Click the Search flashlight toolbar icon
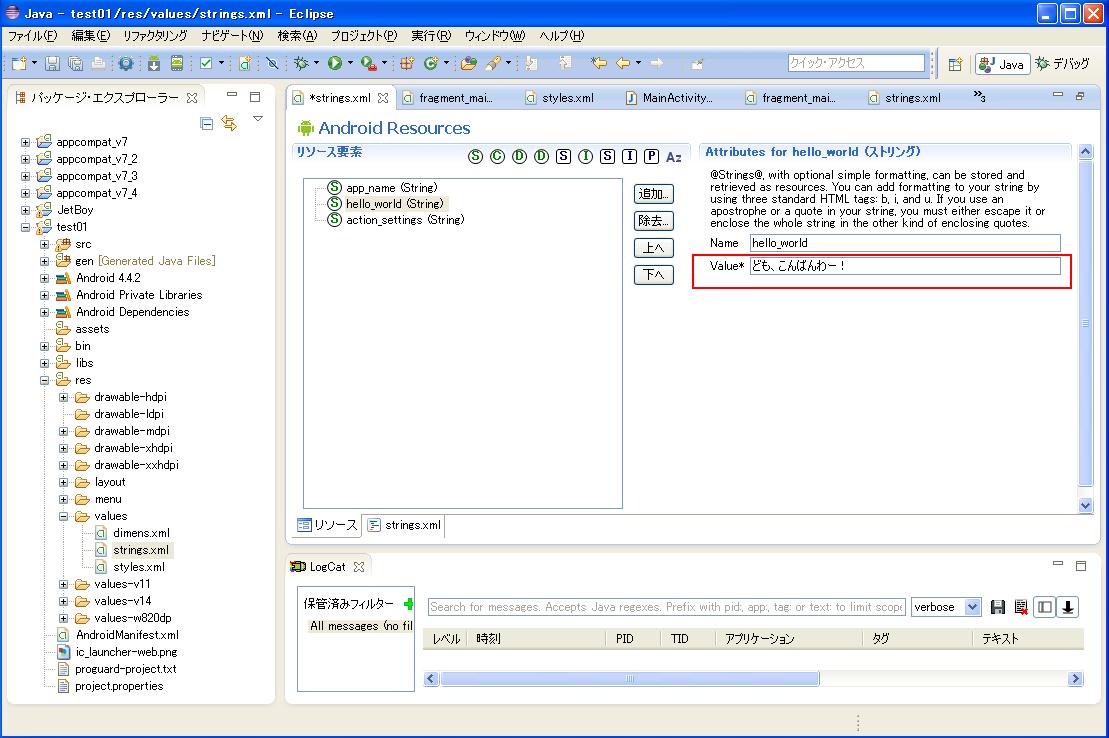This screenshot has height=738, width=1109. (493, 64)
